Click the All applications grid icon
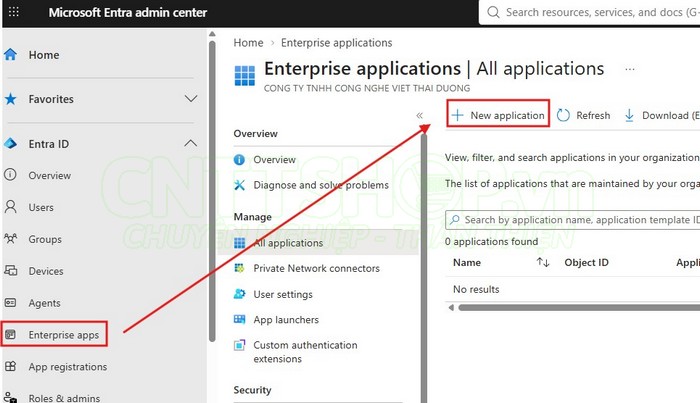The height and width of the screenshot is (403, 700). pos(240,243)
